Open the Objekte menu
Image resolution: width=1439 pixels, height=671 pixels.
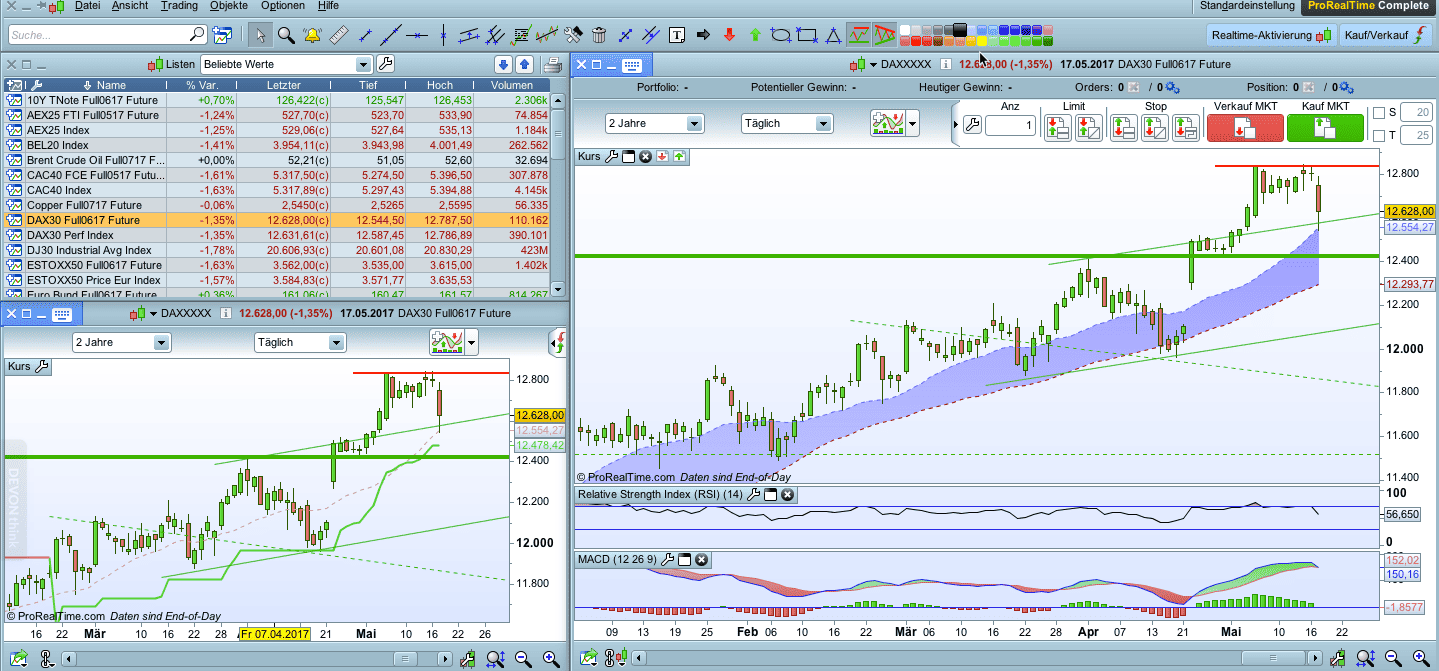[x=231, y=6]
